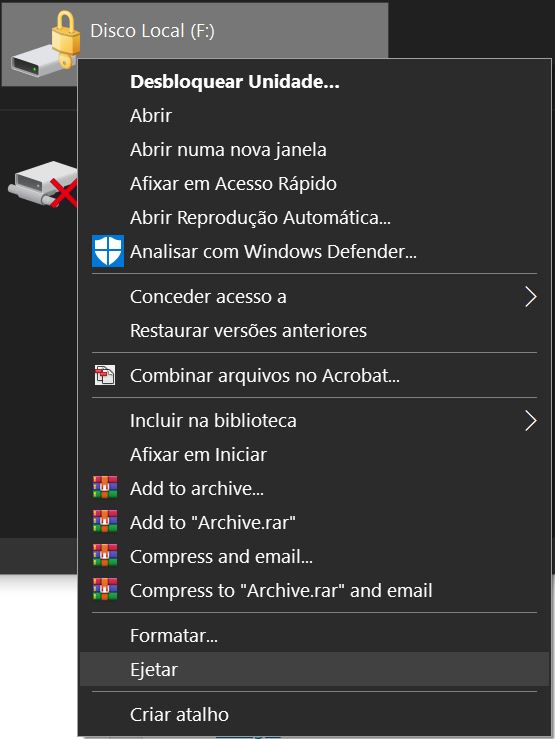Eject the drive with Ejetar
Screen dimensions: 555x739
pos(314,669)
